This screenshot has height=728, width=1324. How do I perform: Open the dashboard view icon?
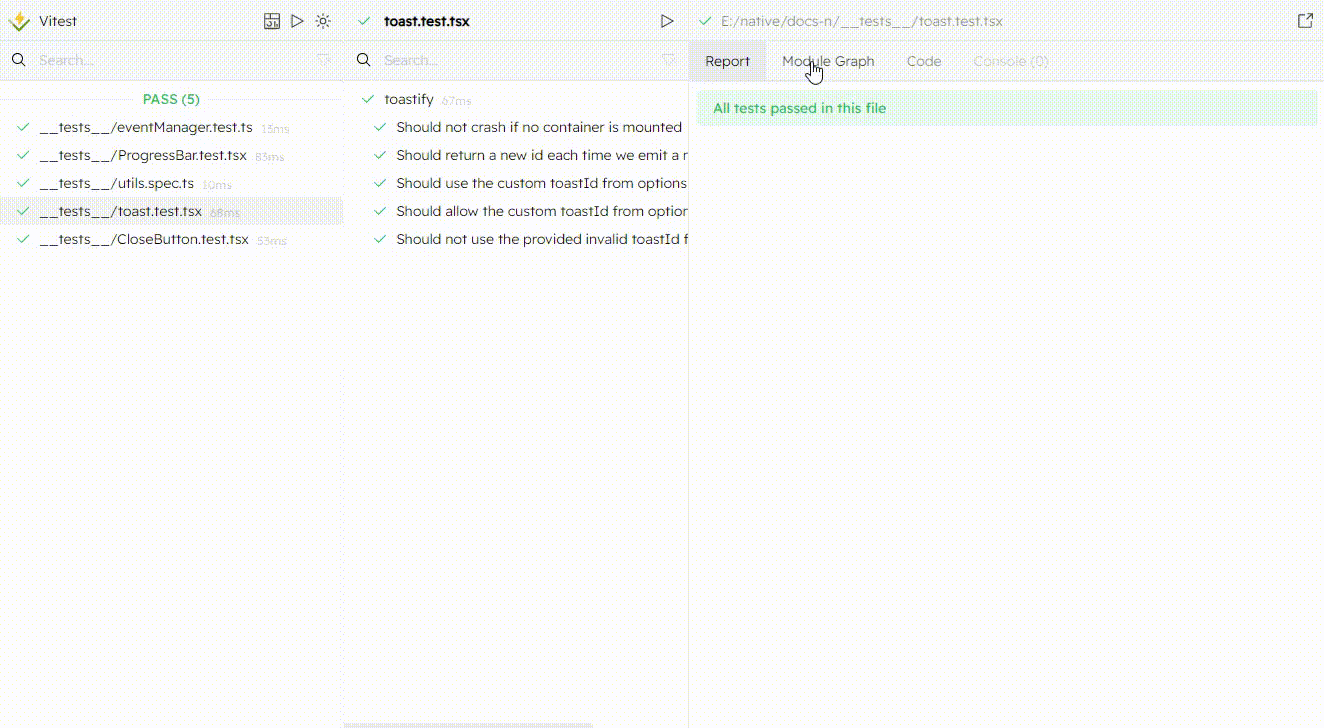271,21
